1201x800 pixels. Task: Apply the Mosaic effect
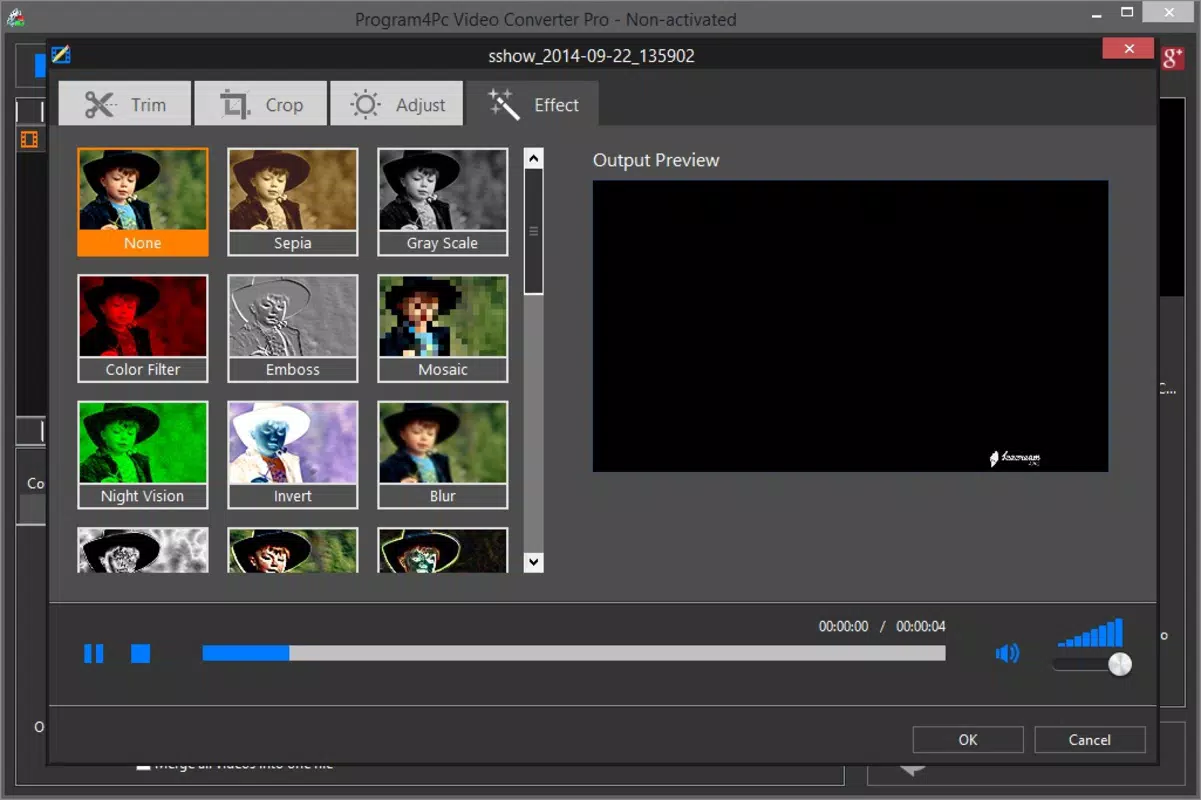[x=443, y=329]
